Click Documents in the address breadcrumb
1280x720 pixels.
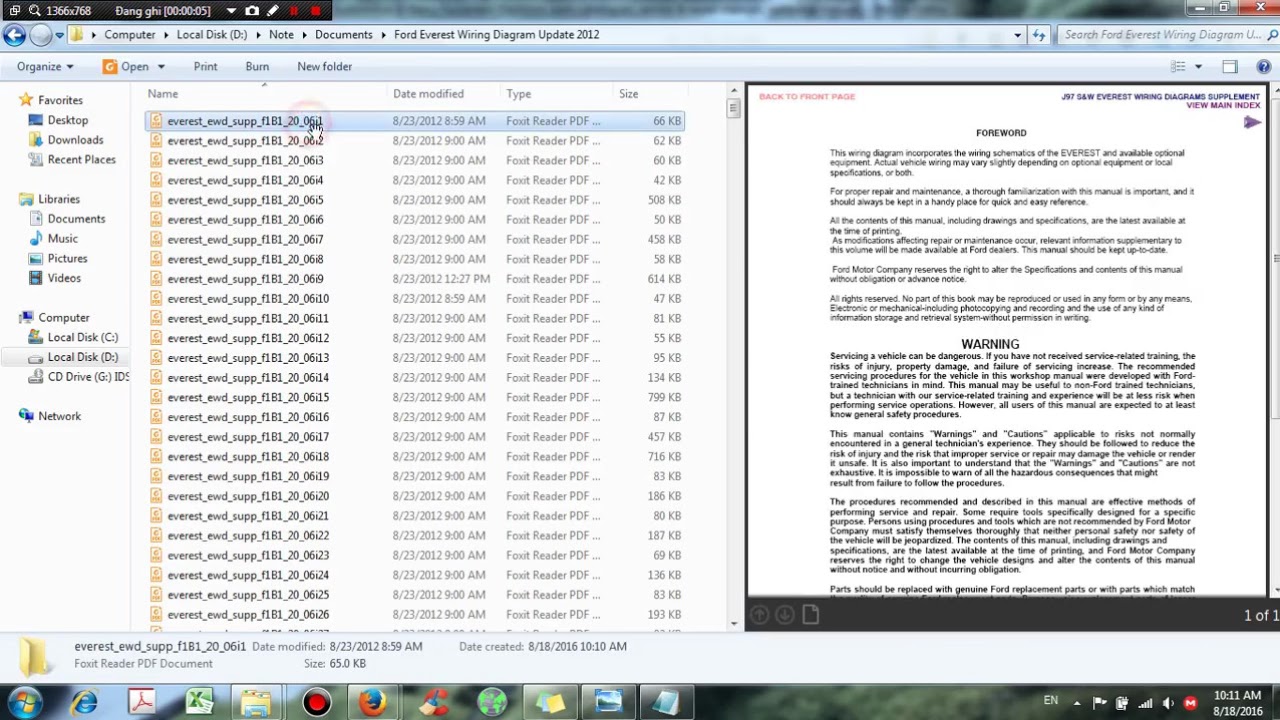343,35
